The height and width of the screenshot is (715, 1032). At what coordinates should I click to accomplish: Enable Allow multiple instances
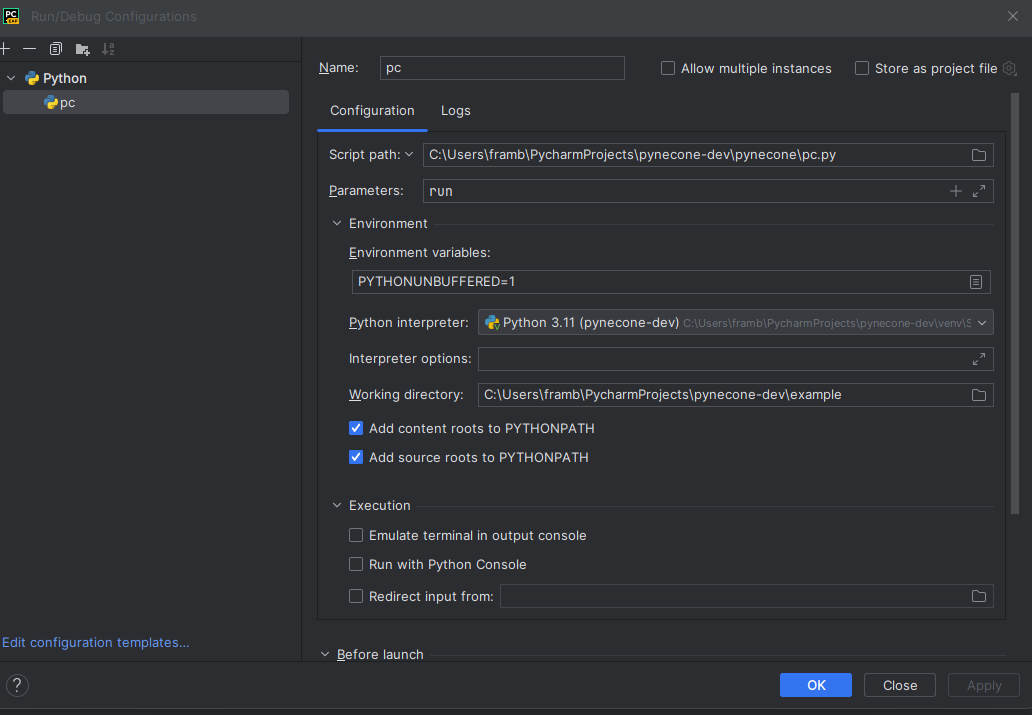pos(667,68)
